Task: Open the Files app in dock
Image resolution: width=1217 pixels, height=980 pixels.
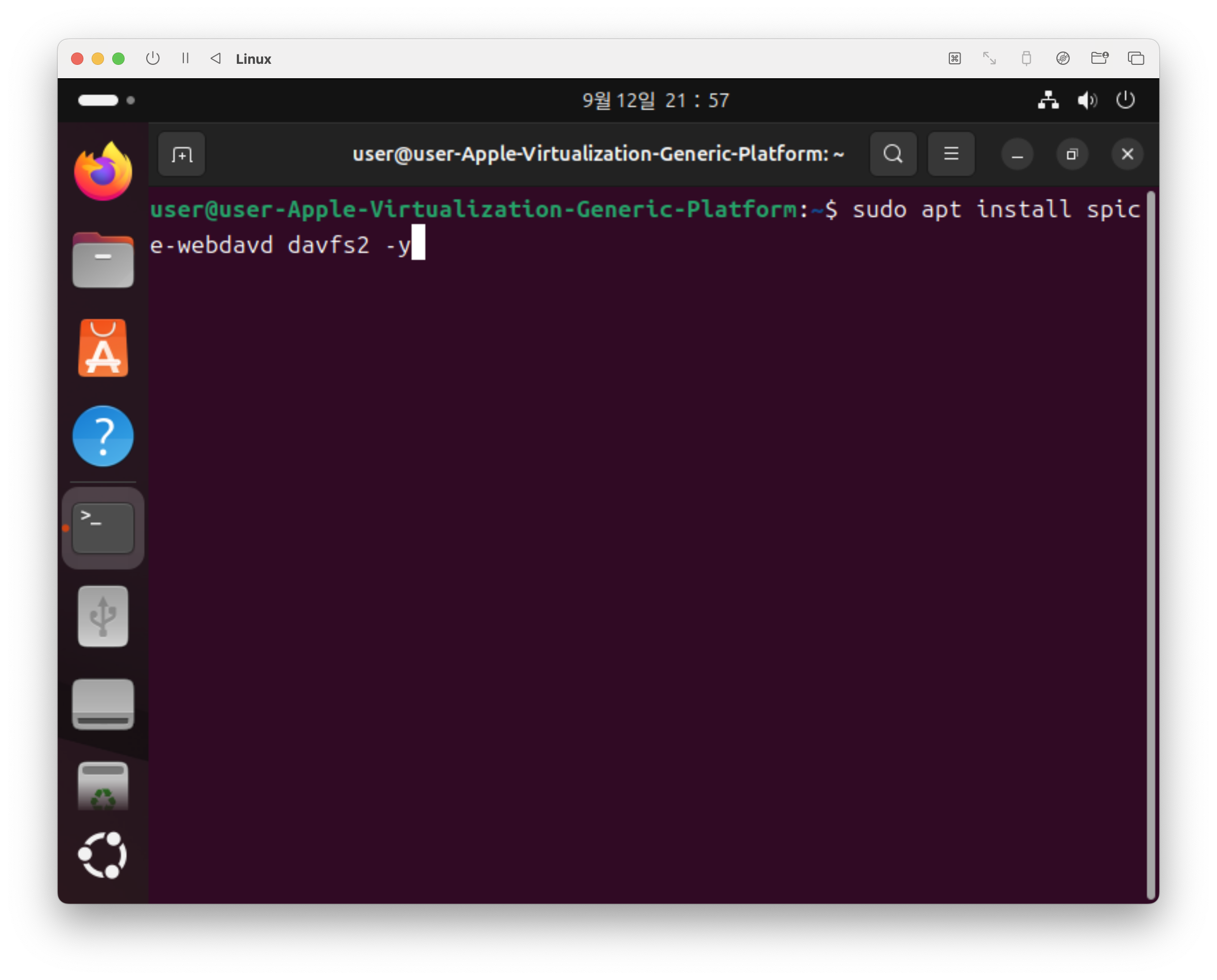Action: (x=103, y=260)
